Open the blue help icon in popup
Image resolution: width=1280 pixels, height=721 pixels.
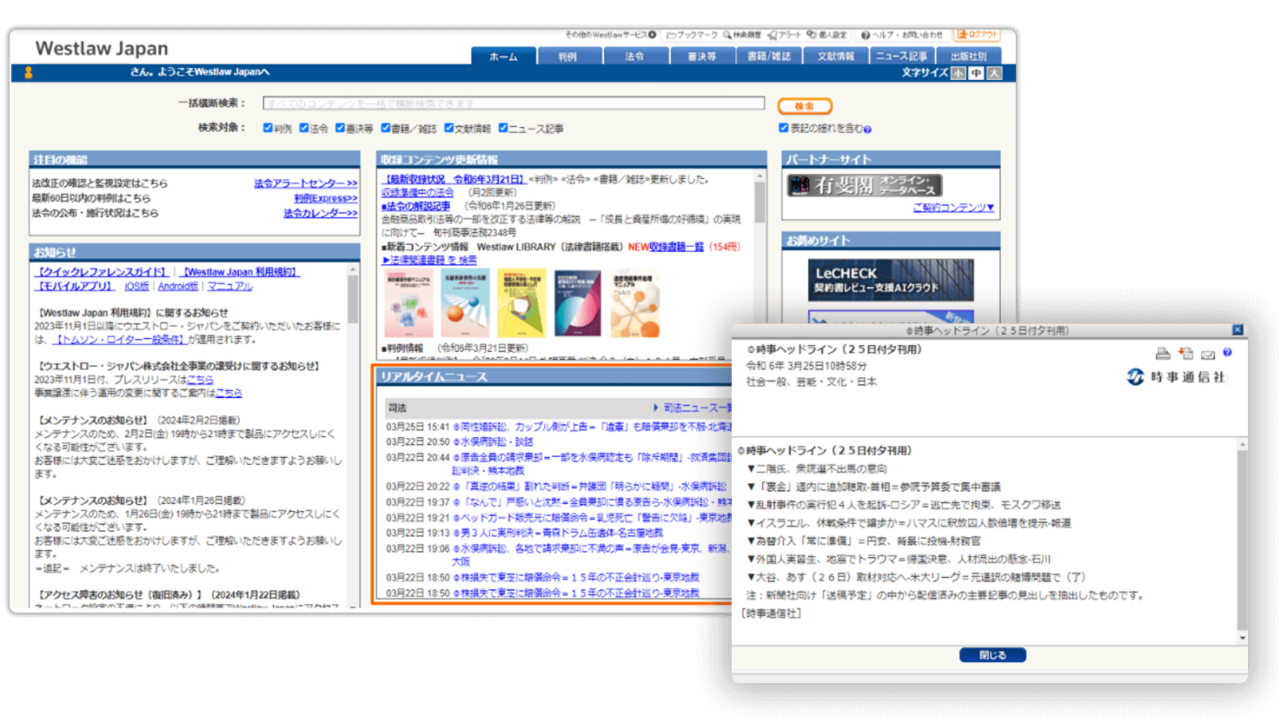[1227, 352]
